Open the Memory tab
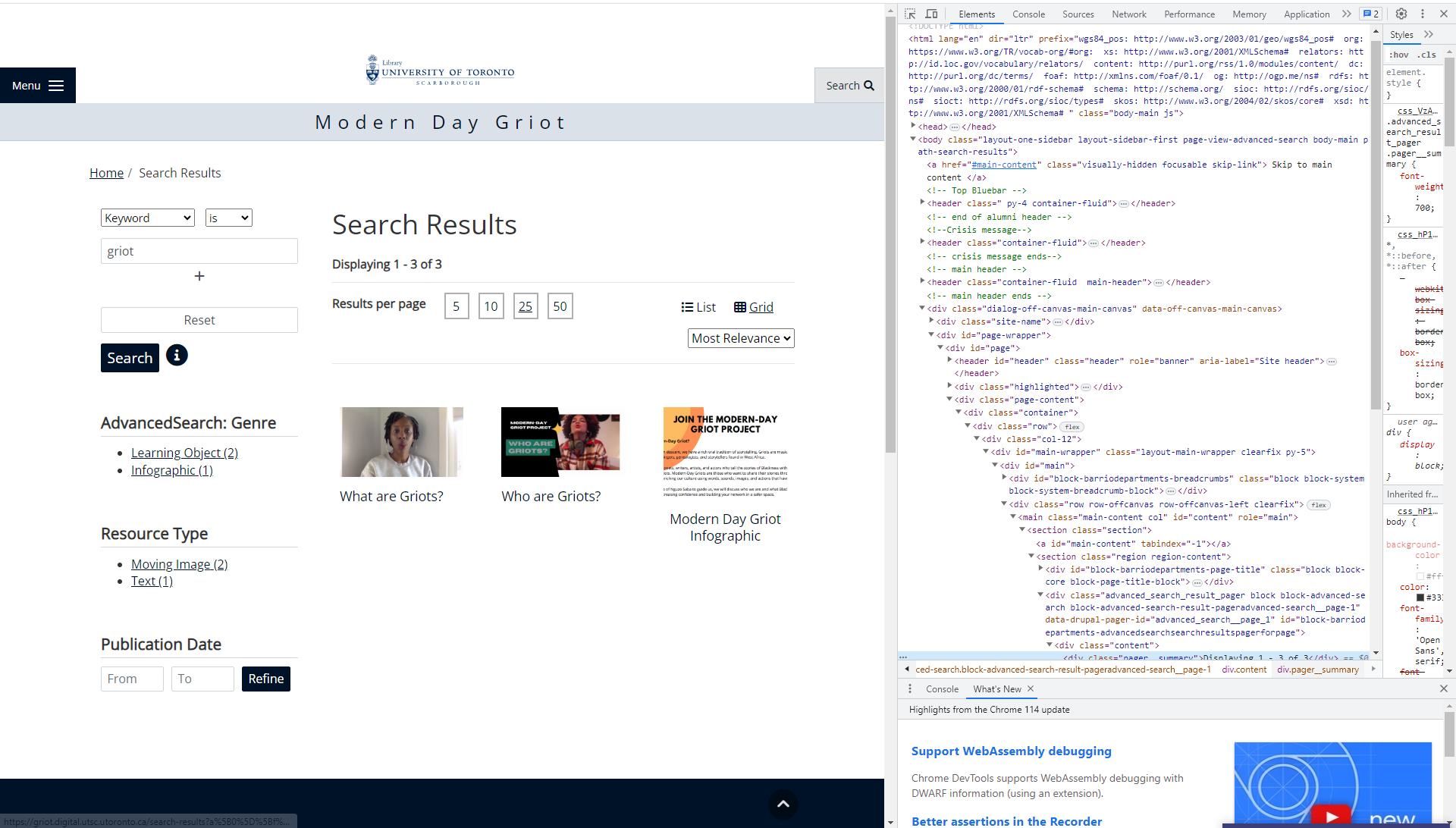This screenshot has height=828, width=1456. [1249, 14]
